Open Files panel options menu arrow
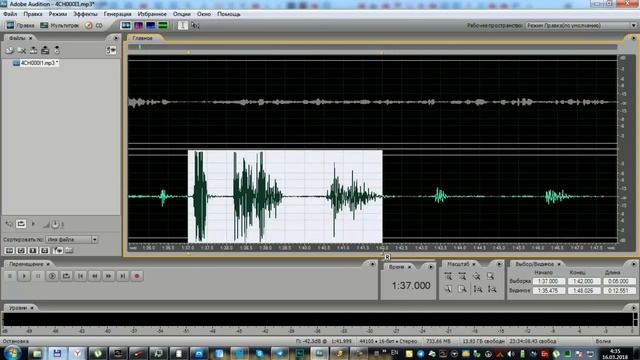This screenshot has width=640, height=360. [116, 38]
